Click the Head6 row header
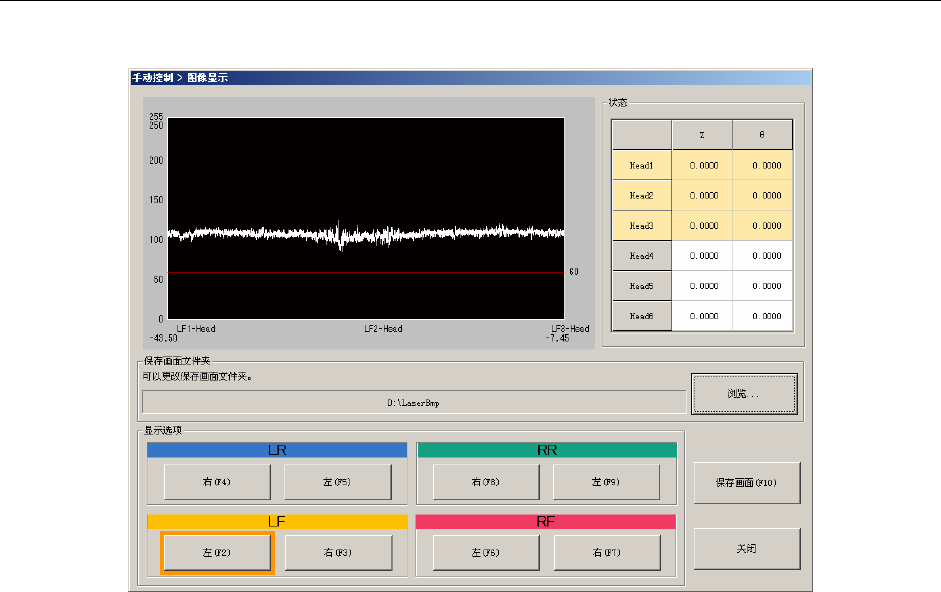The height and width of the screenshot is (592, 941). click(x=642, y=316)
